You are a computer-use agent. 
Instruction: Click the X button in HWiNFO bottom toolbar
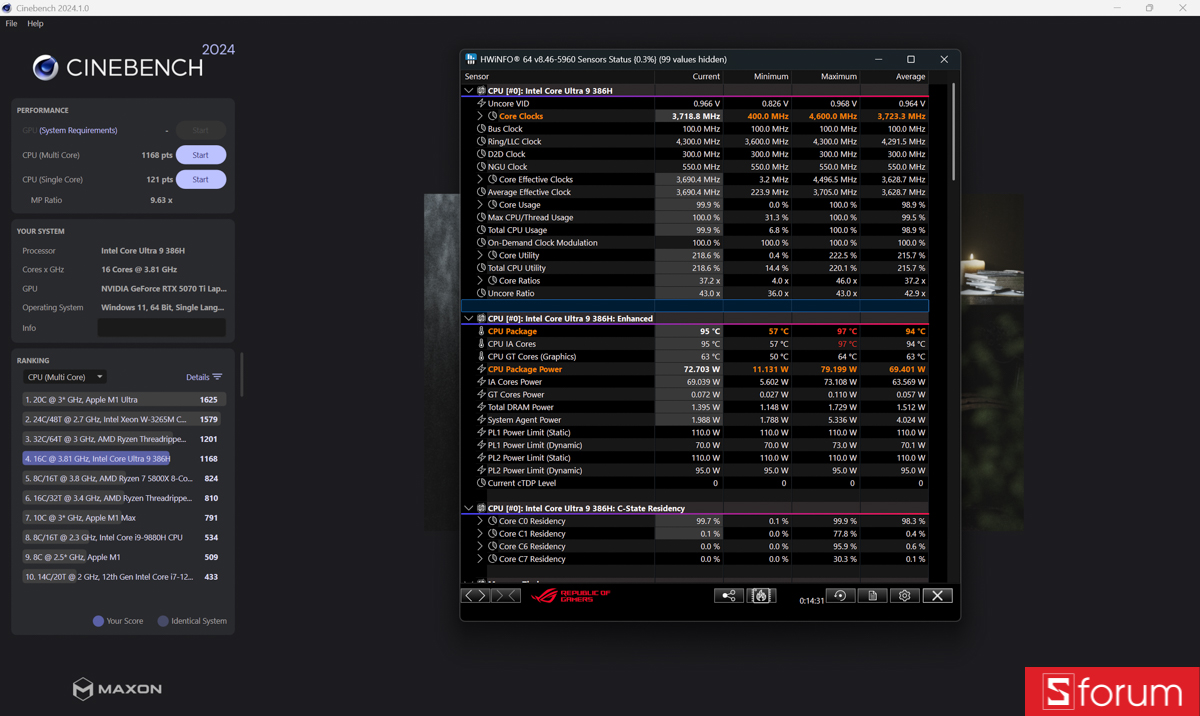pos(937,596)
